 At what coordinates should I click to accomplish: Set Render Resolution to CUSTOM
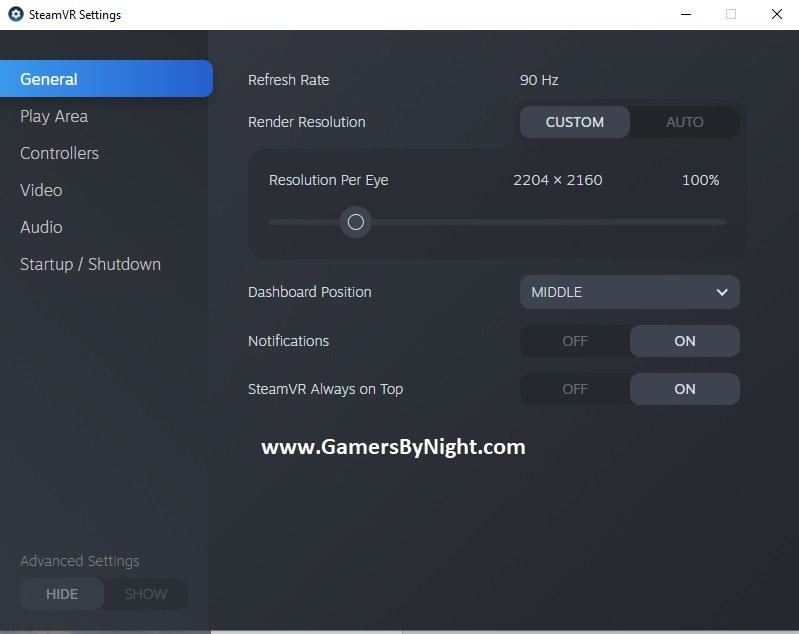575,122
